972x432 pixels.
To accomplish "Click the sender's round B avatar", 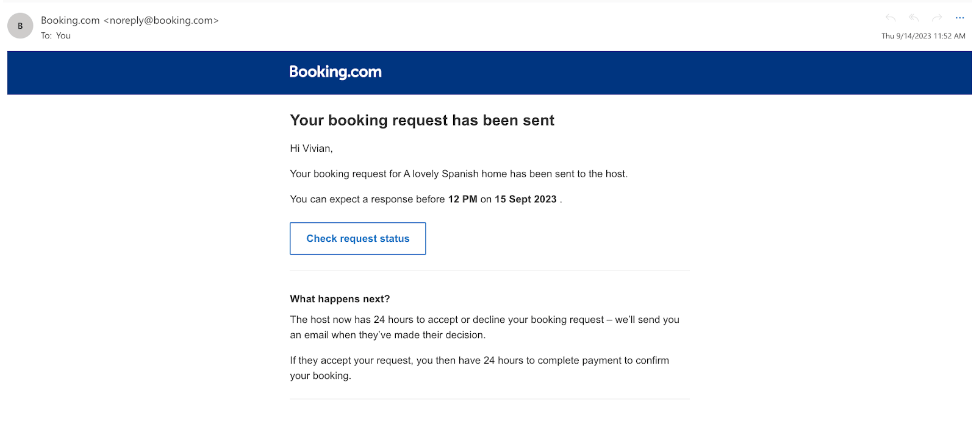I will (20, 26).
